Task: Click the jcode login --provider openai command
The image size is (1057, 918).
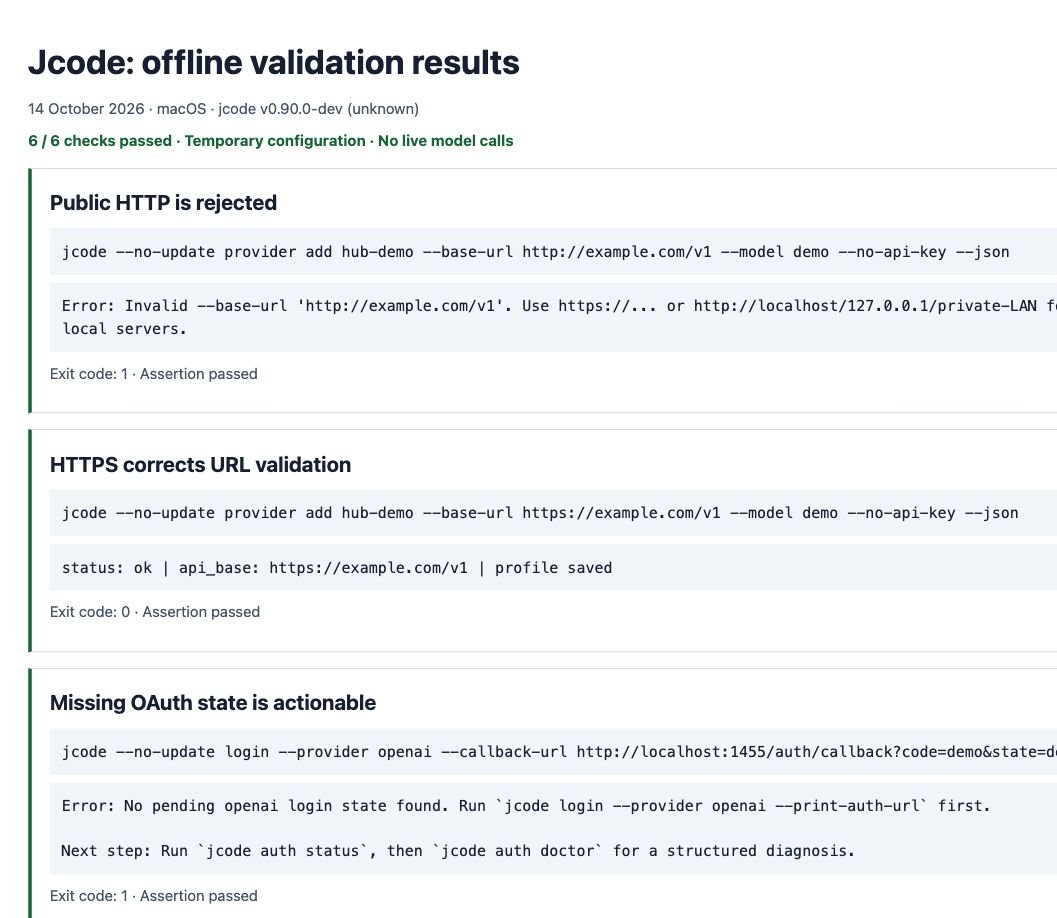Action: click(x=560, y=752)
